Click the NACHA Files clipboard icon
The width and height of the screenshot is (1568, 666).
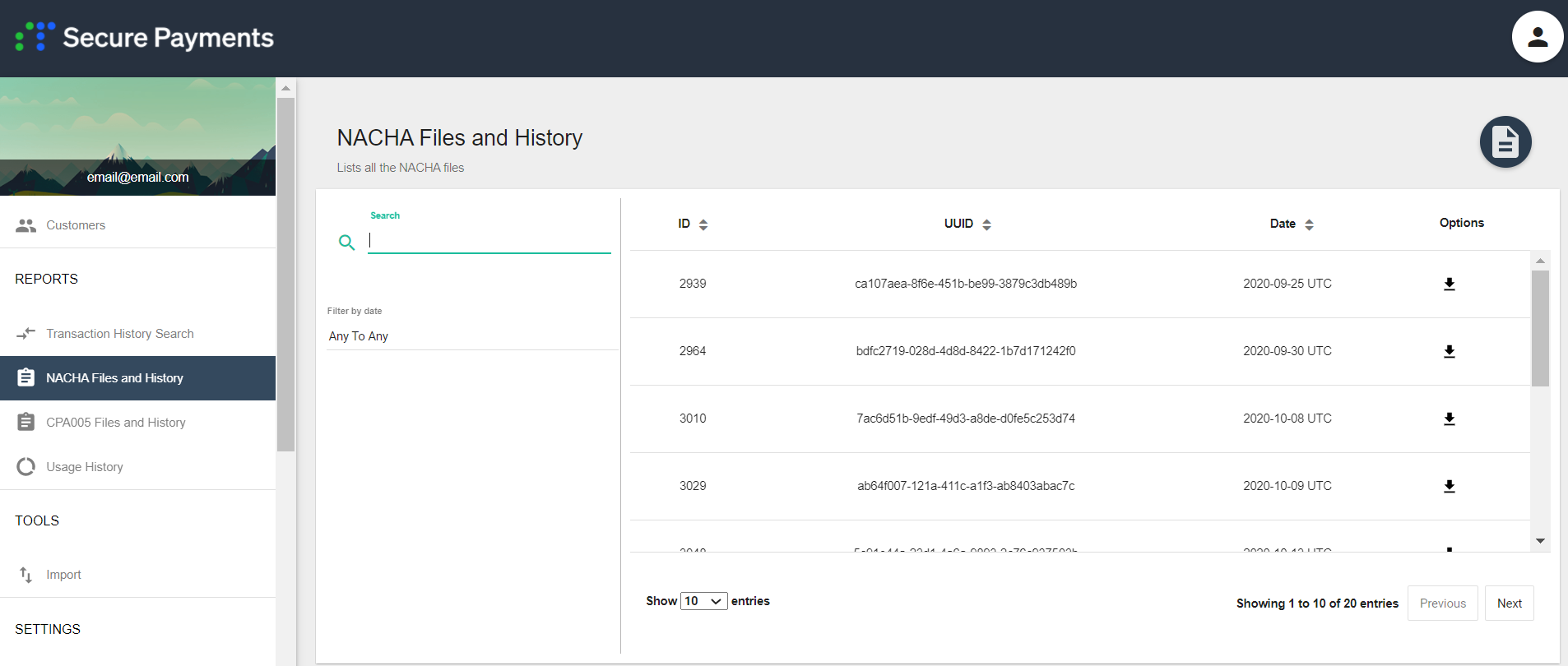pos(26,377)
